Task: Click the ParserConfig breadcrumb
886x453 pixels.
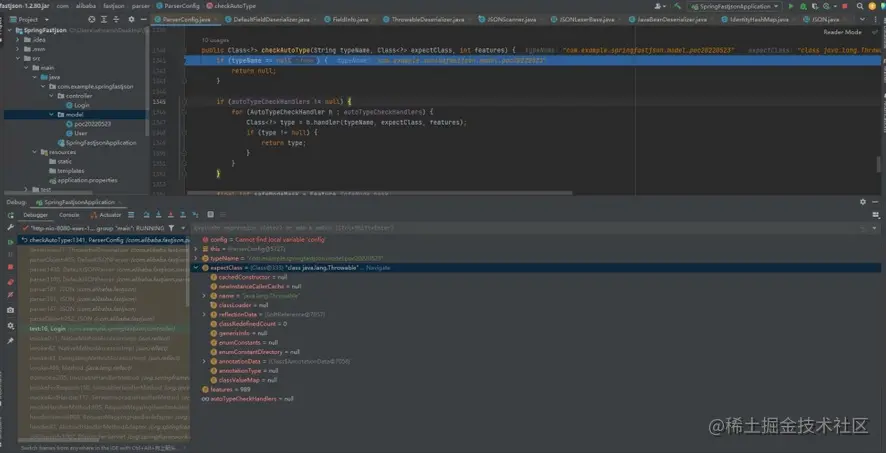Action: pyautogui.click(x=176, y=6)
